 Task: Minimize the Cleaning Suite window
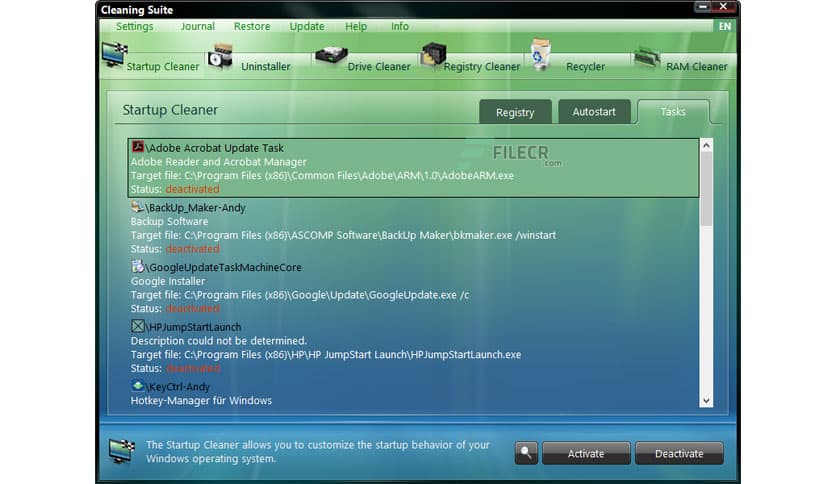click(703, 6)
